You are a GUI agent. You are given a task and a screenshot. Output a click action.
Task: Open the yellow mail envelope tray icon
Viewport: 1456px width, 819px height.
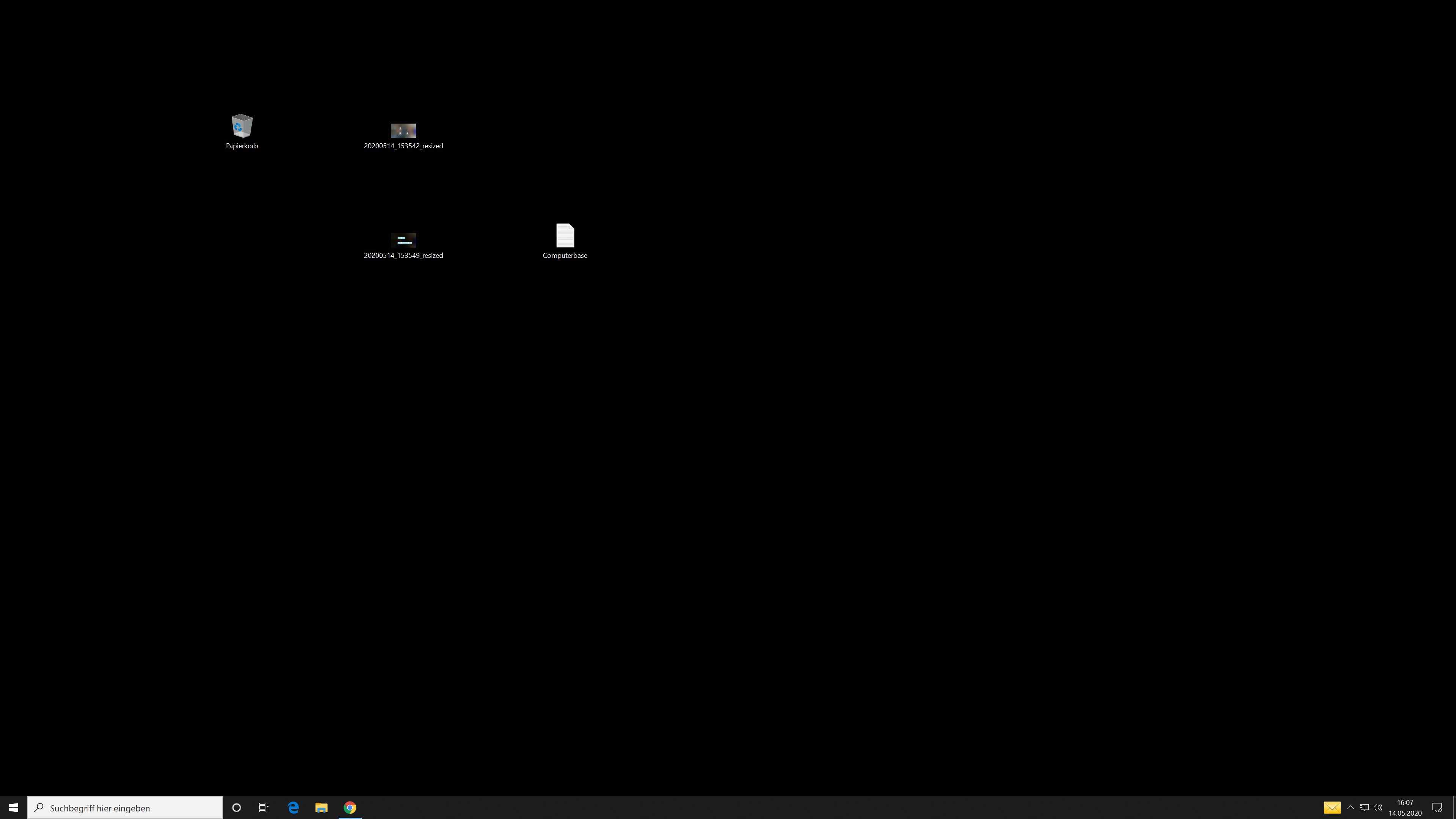click(x=1332, y=808)
